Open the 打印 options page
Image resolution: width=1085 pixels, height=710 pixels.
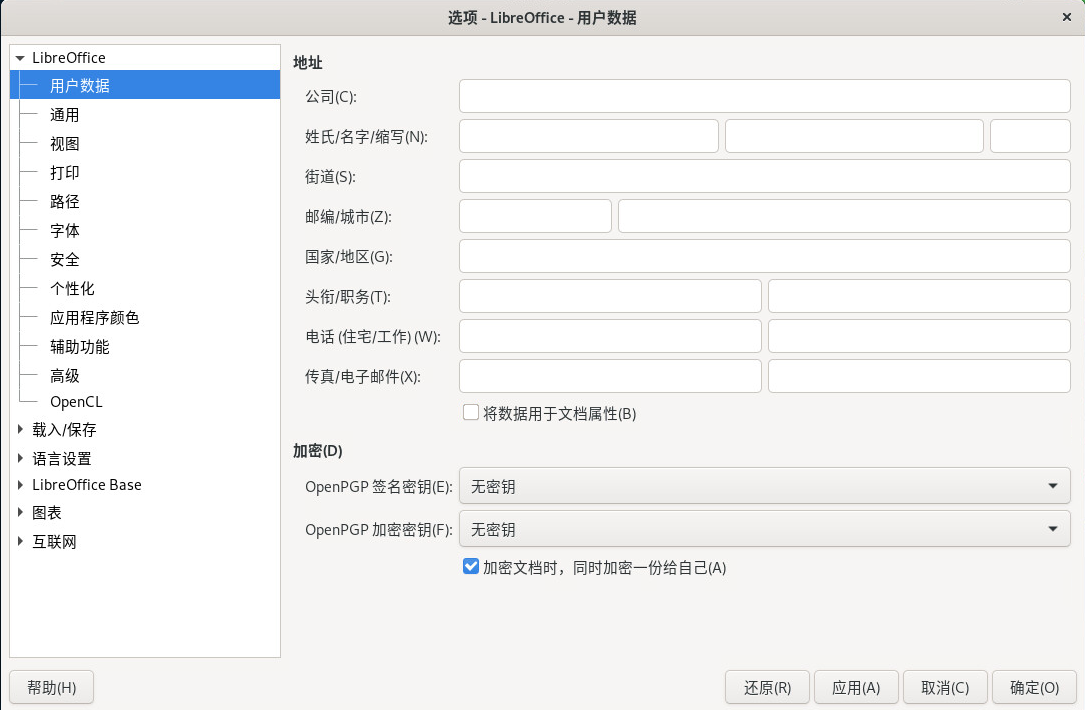tap(64, 172)
